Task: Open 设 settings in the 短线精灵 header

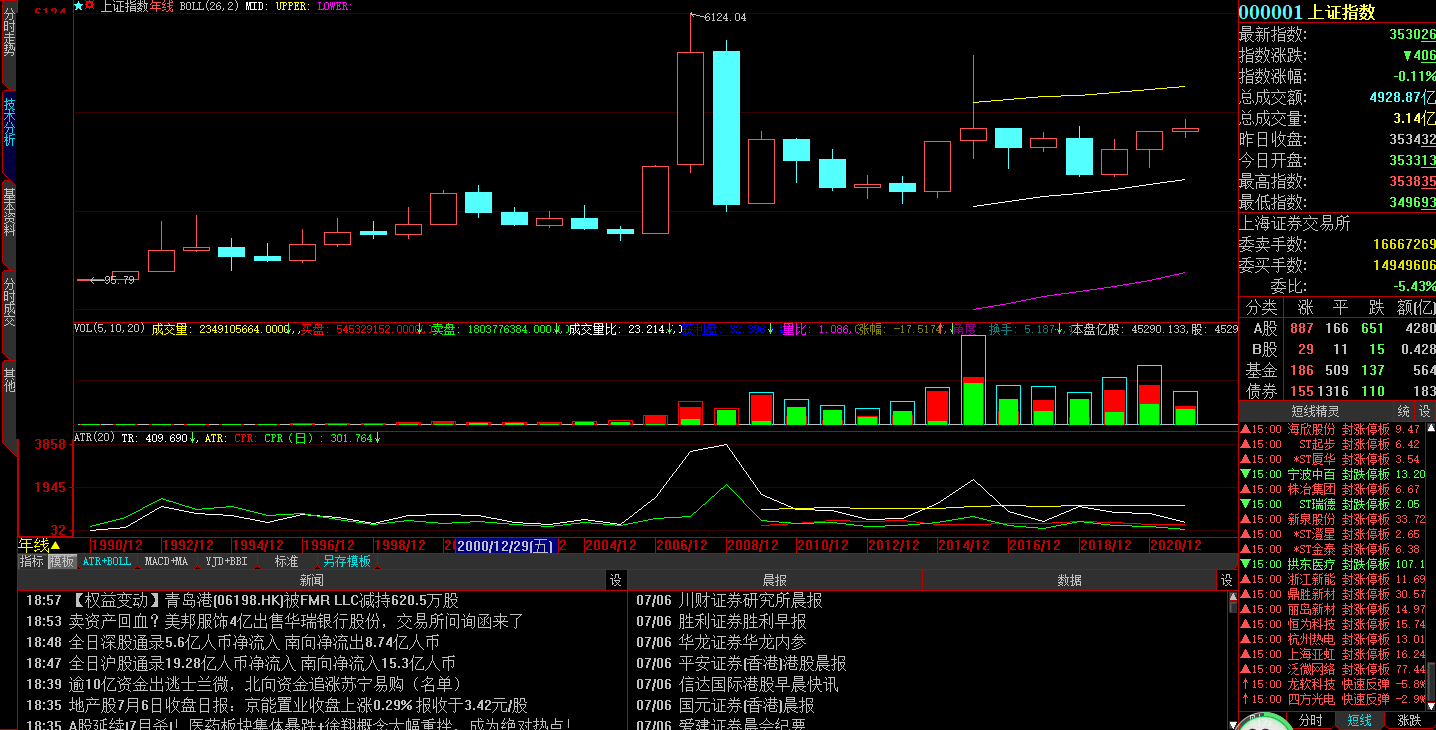Action: 1424,411
